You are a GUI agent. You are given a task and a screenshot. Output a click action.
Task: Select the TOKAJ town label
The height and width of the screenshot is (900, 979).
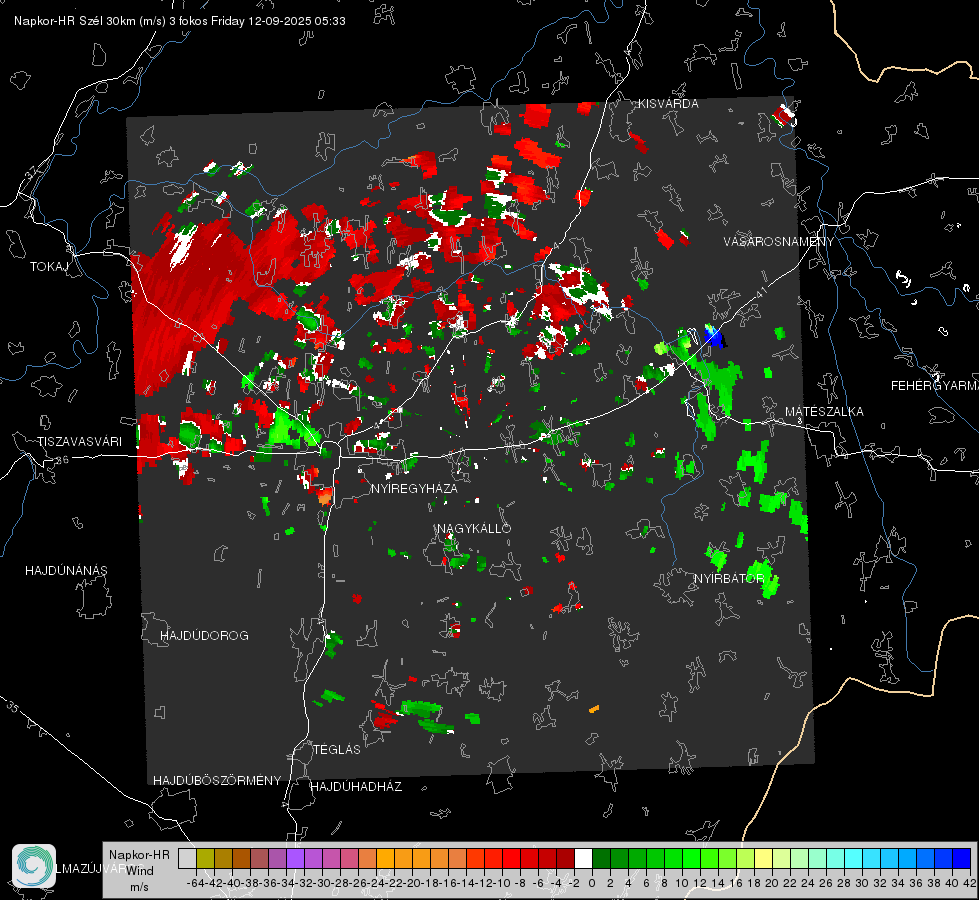click(x=49, y=267)
